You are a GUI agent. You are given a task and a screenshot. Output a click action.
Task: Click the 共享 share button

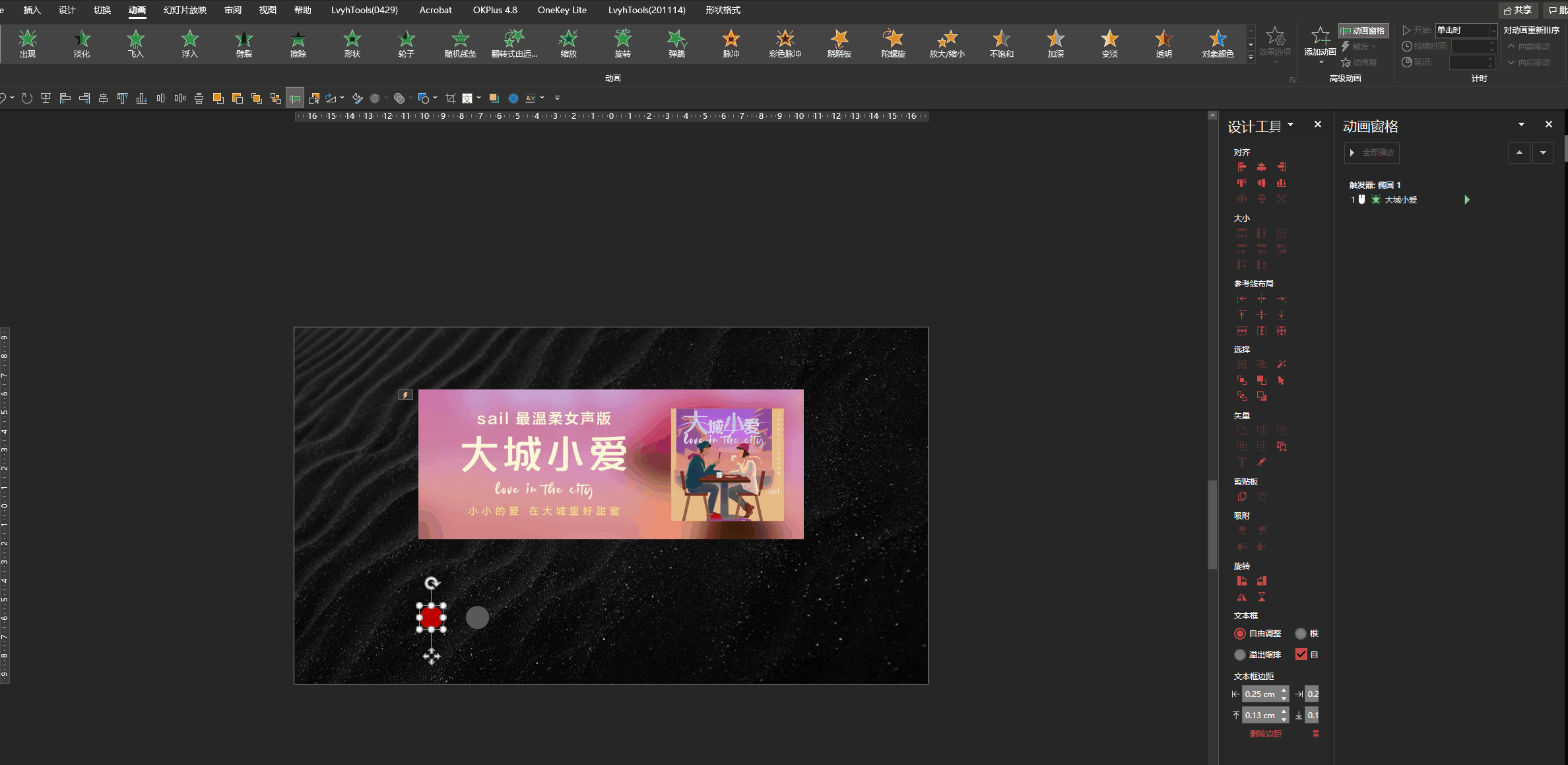(x=1518, y=10)
